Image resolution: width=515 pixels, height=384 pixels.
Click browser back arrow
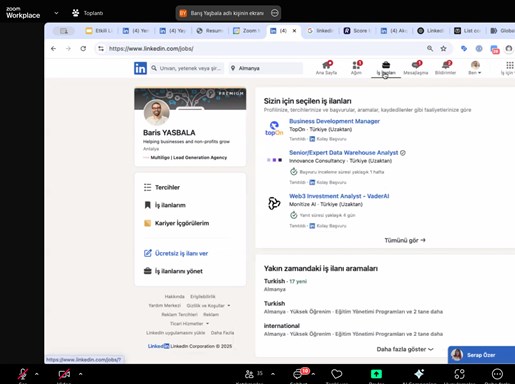(53, 49)
